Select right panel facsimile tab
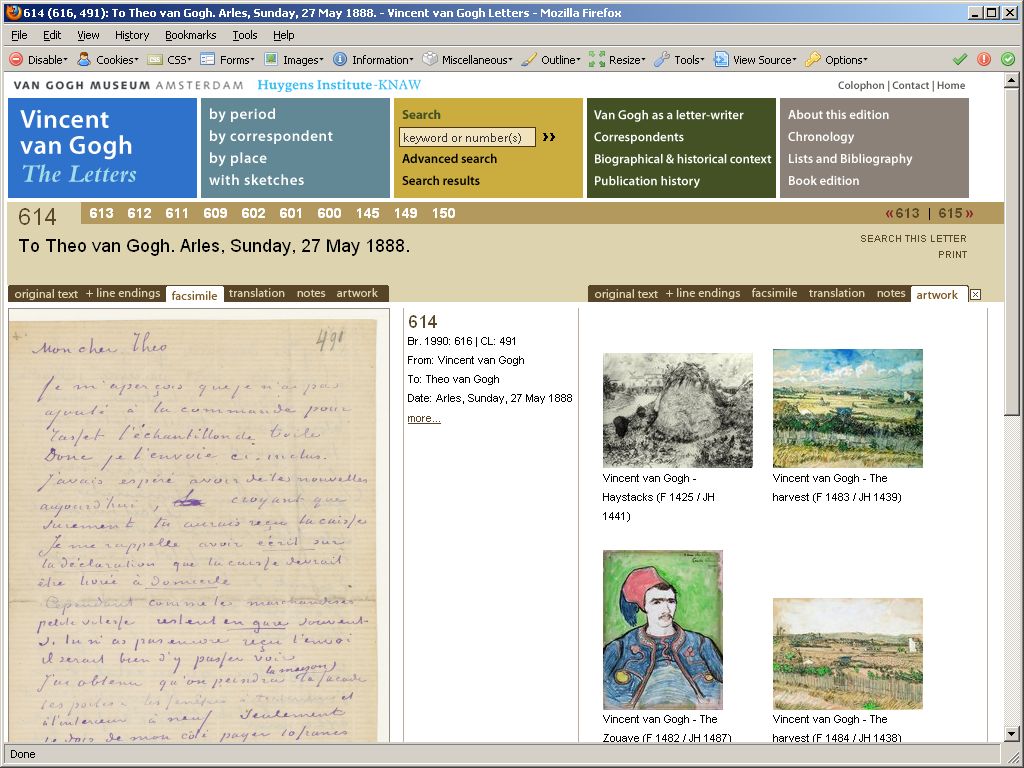This screenshot has width=1024, height=768. [774, 293]
